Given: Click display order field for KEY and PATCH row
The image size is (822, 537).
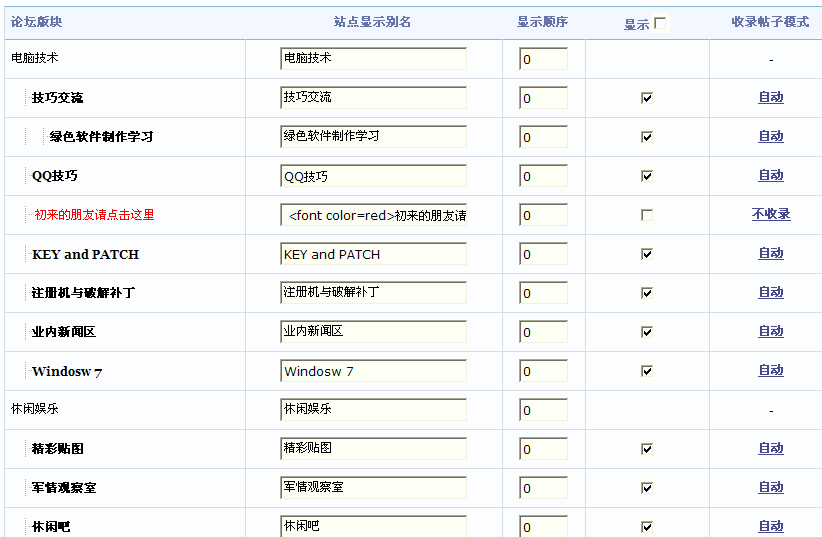Looking at the screenshot, I should 544,253.
